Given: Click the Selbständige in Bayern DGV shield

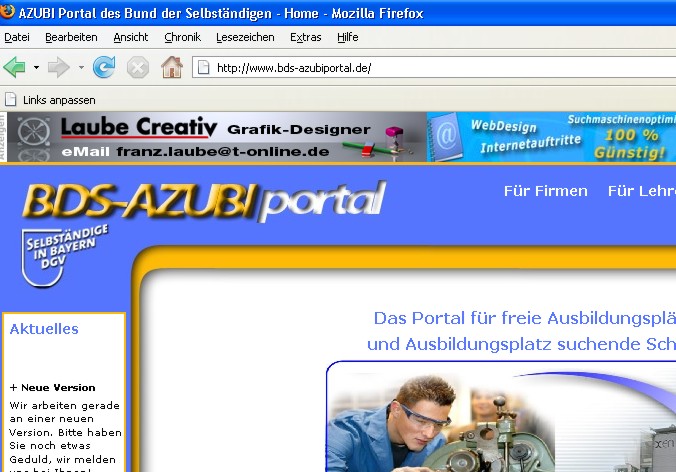Looking at the screenshot, I should click(64, 256).
